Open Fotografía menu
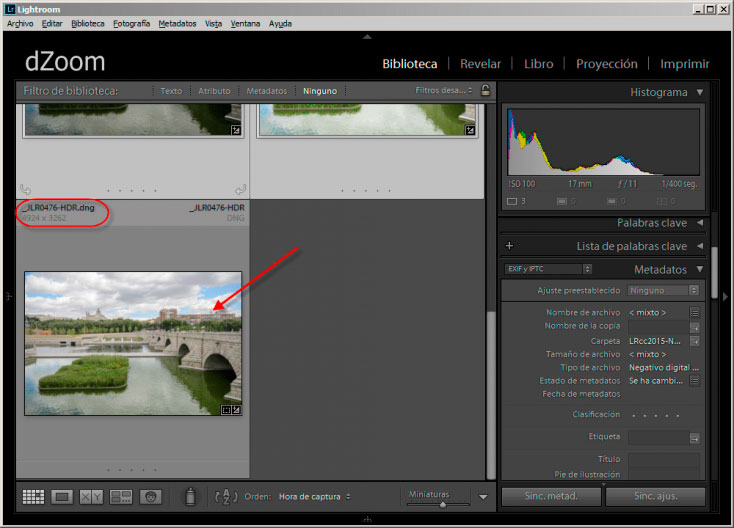This screenshot has width=734, height=528. (132, 23)
